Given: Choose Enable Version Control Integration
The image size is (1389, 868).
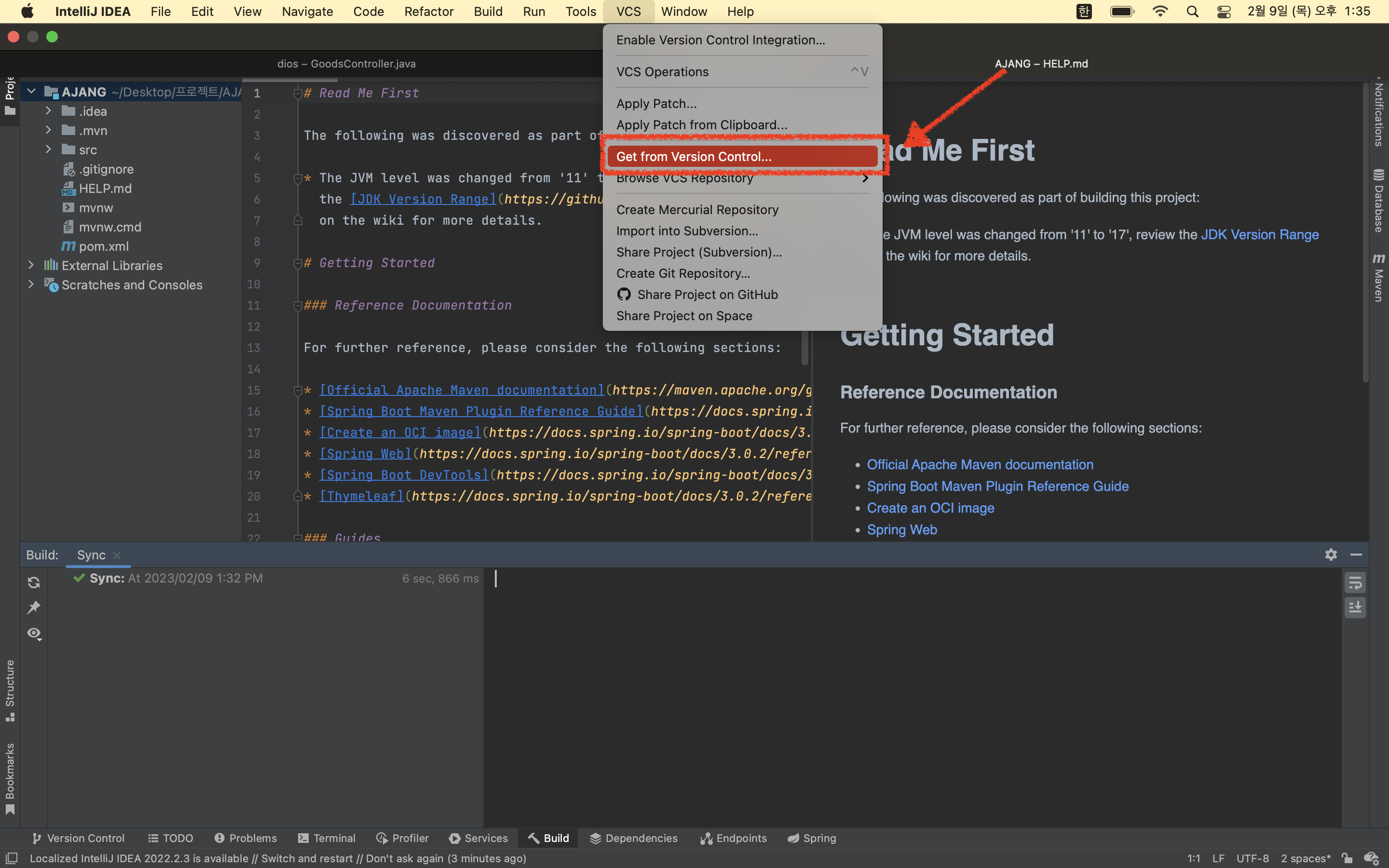Looking at the screenshot, I should [742, 40].
